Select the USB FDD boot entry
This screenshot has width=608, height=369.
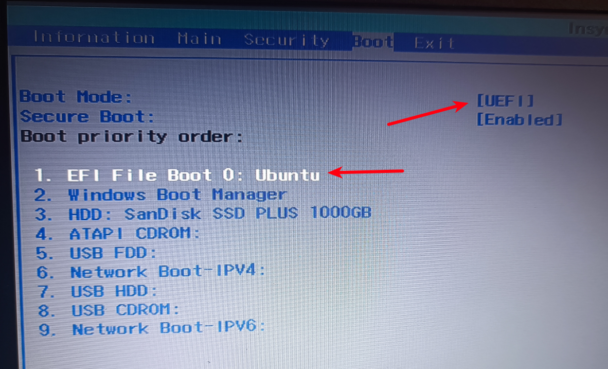pos(97,253)
